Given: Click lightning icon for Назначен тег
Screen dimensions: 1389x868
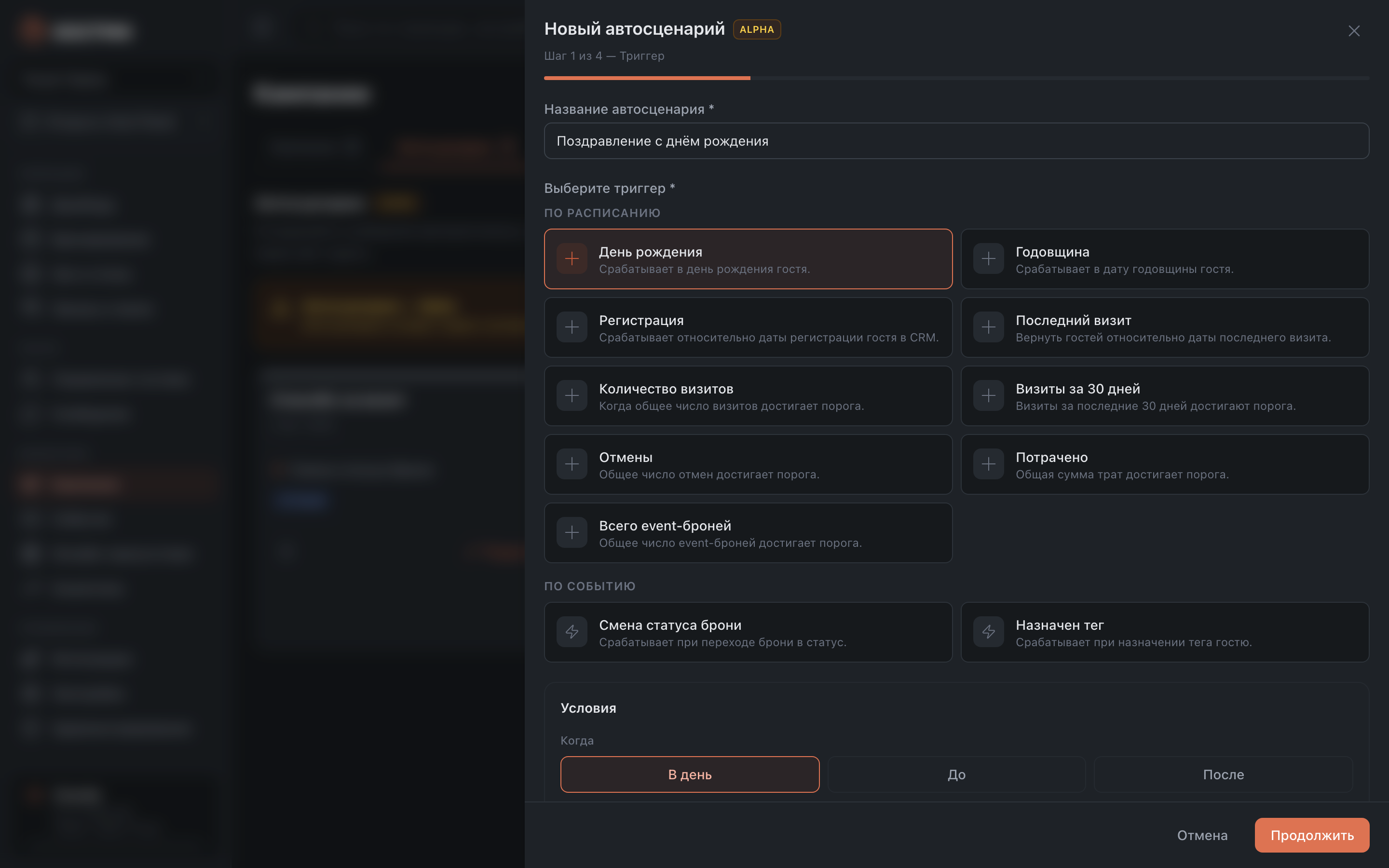Looking at the screenshot, I should coord(988,632).
